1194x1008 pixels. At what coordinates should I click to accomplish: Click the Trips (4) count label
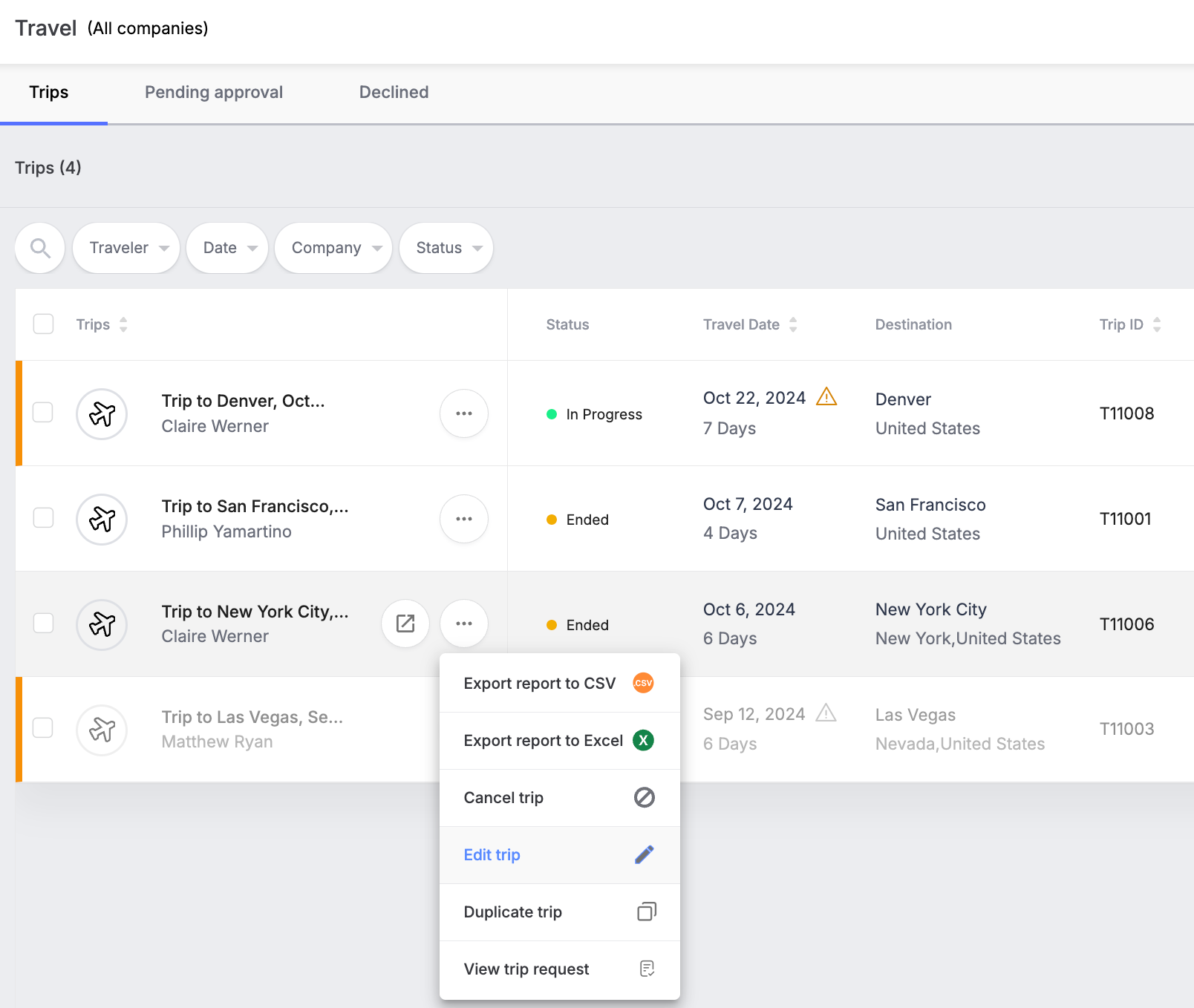pyautogui.click(x=48, y=168)
